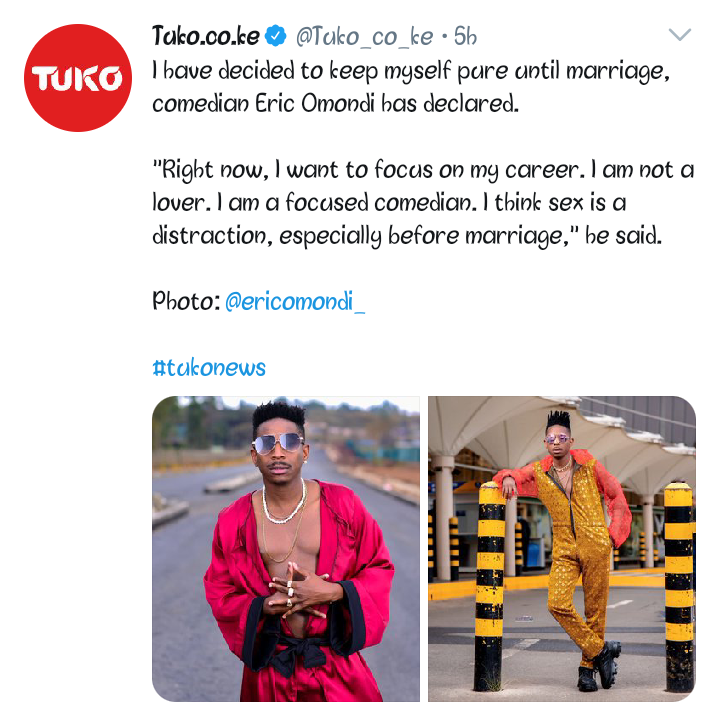The height and width of the screenshot is (711, 720).
Task: Open the Tuko red profile avatar
Action: click(x=78, y=78)
